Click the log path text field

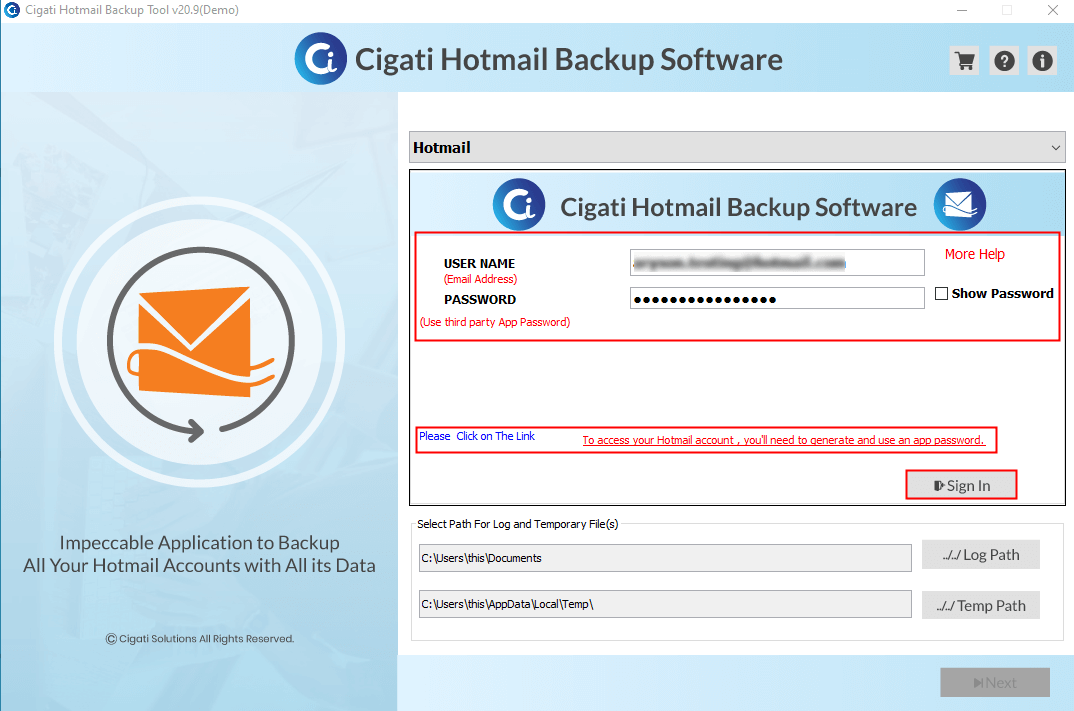[x=665, y=558]
